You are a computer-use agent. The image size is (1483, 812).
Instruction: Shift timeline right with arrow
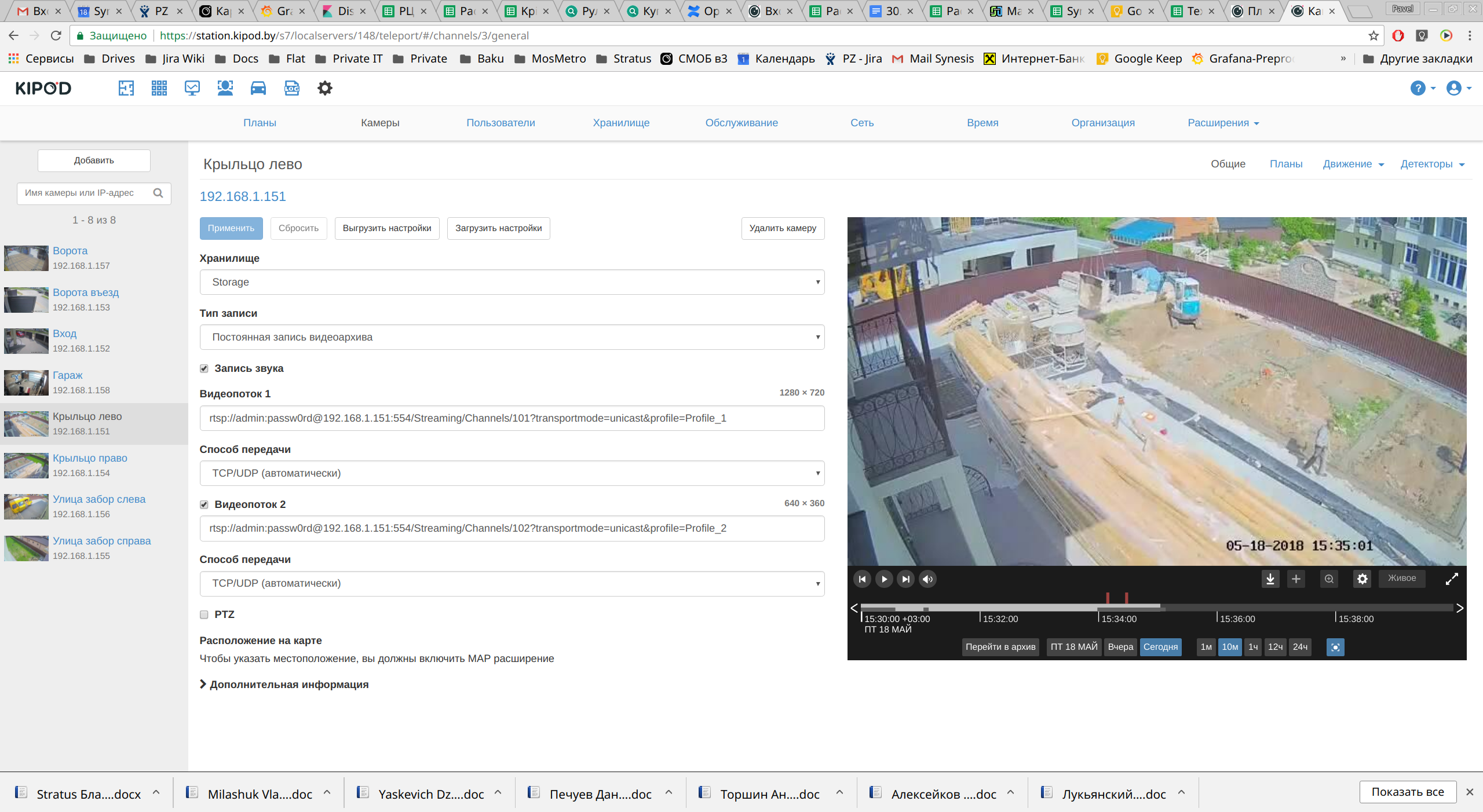click(1460, 608)
